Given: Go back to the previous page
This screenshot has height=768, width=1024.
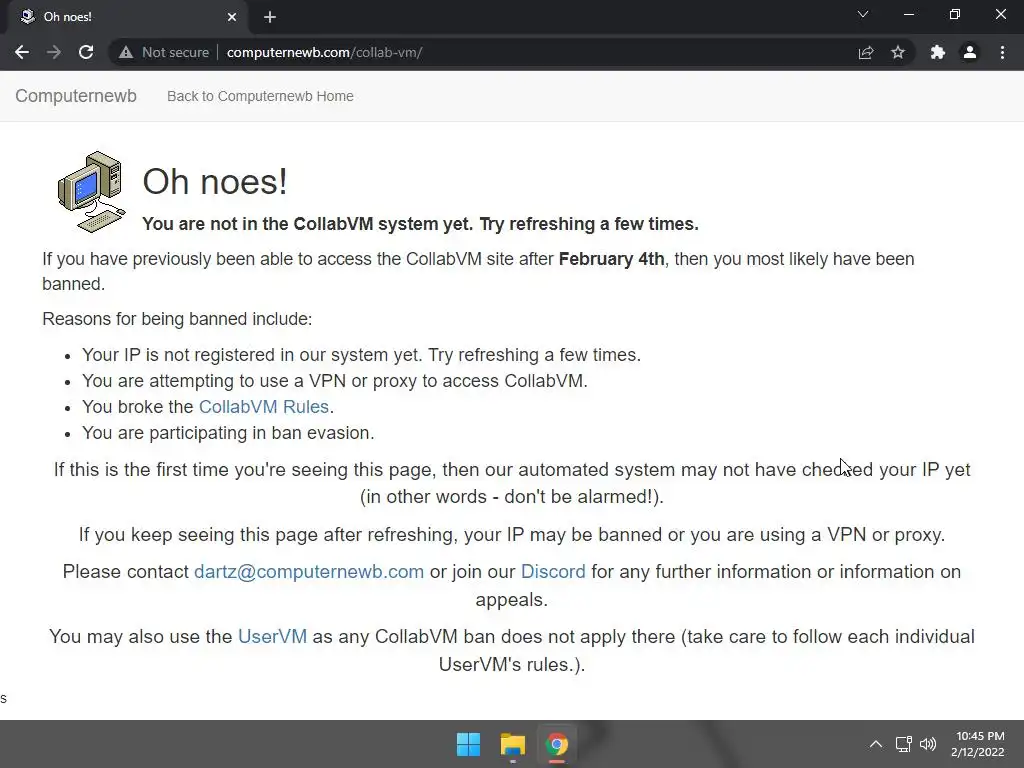Looking at the screenshot, I should coord(22,52).
